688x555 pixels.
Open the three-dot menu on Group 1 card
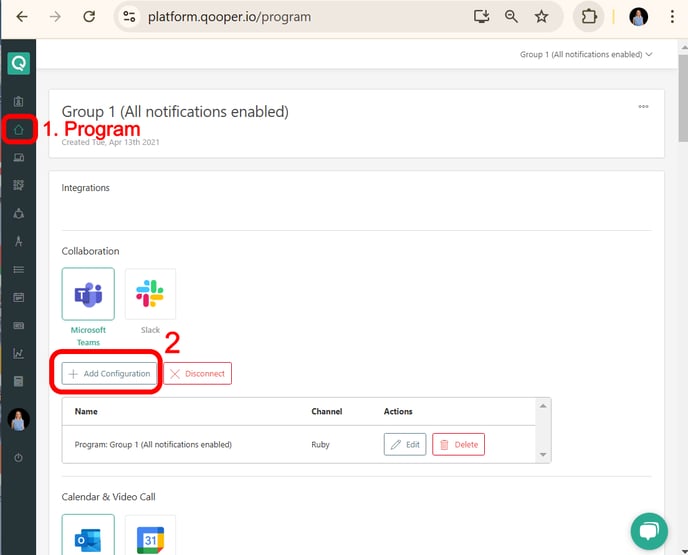click(x=643, y=107)
